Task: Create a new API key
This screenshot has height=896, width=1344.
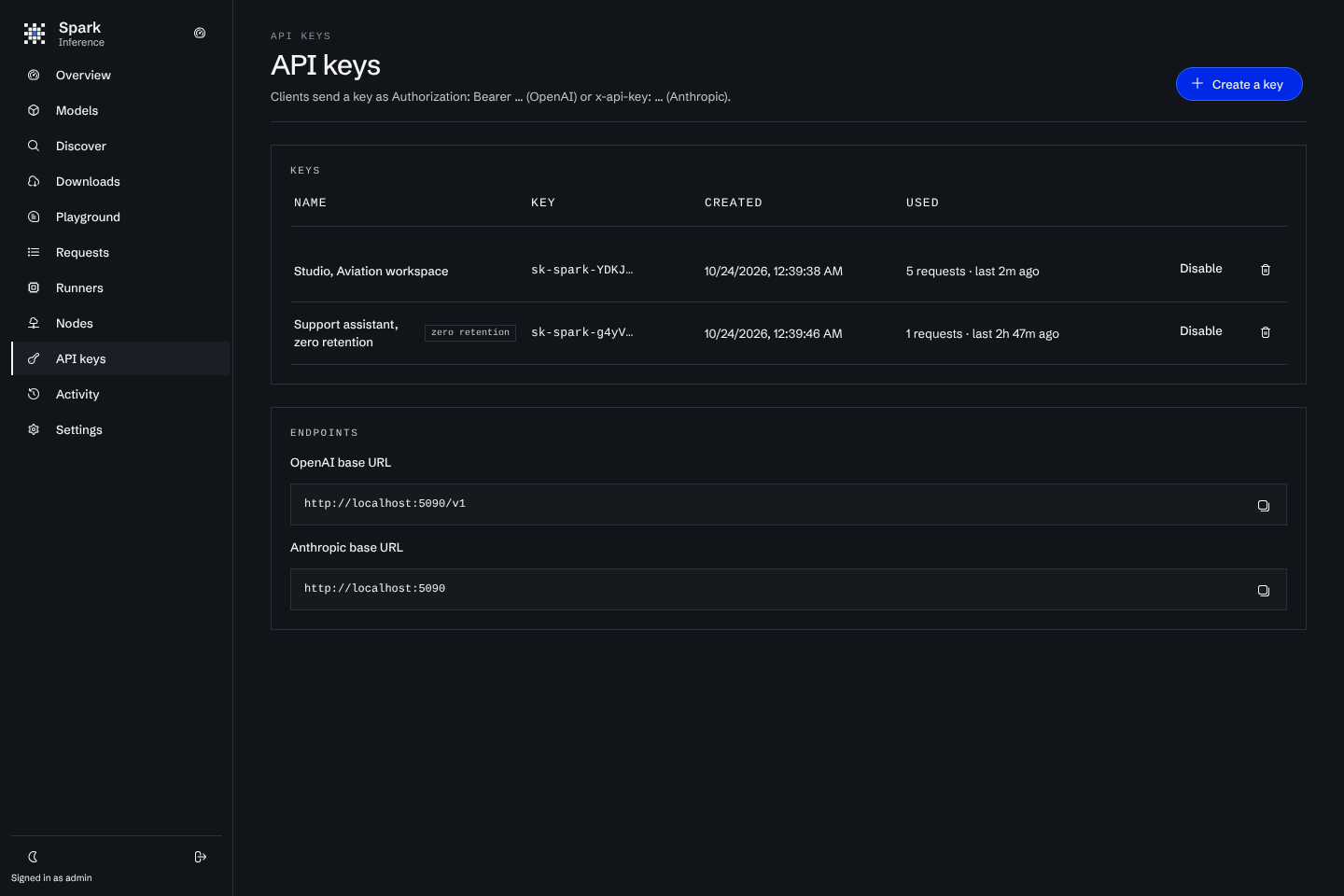Action: point(1239,84)
